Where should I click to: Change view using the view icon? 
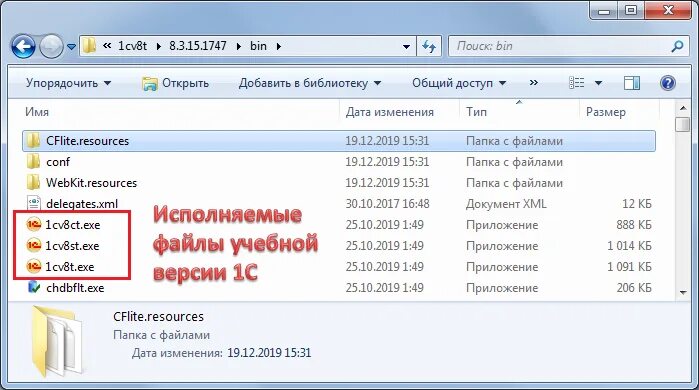[x=576, y=83]
